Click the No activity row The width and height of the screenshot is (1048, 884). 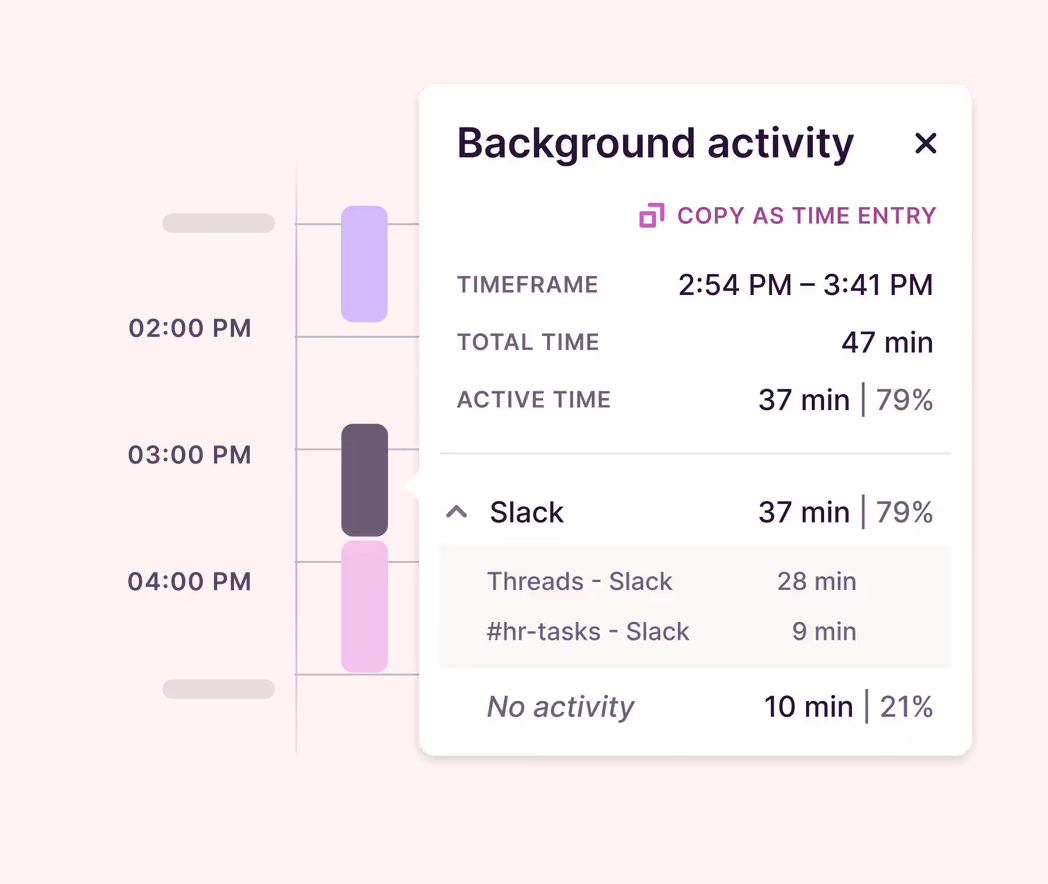click(695, 707)
